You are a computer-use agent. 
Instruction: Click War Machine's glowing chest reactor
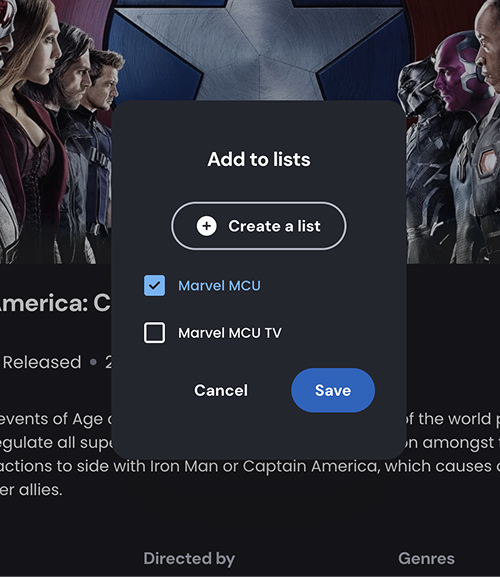488,162
